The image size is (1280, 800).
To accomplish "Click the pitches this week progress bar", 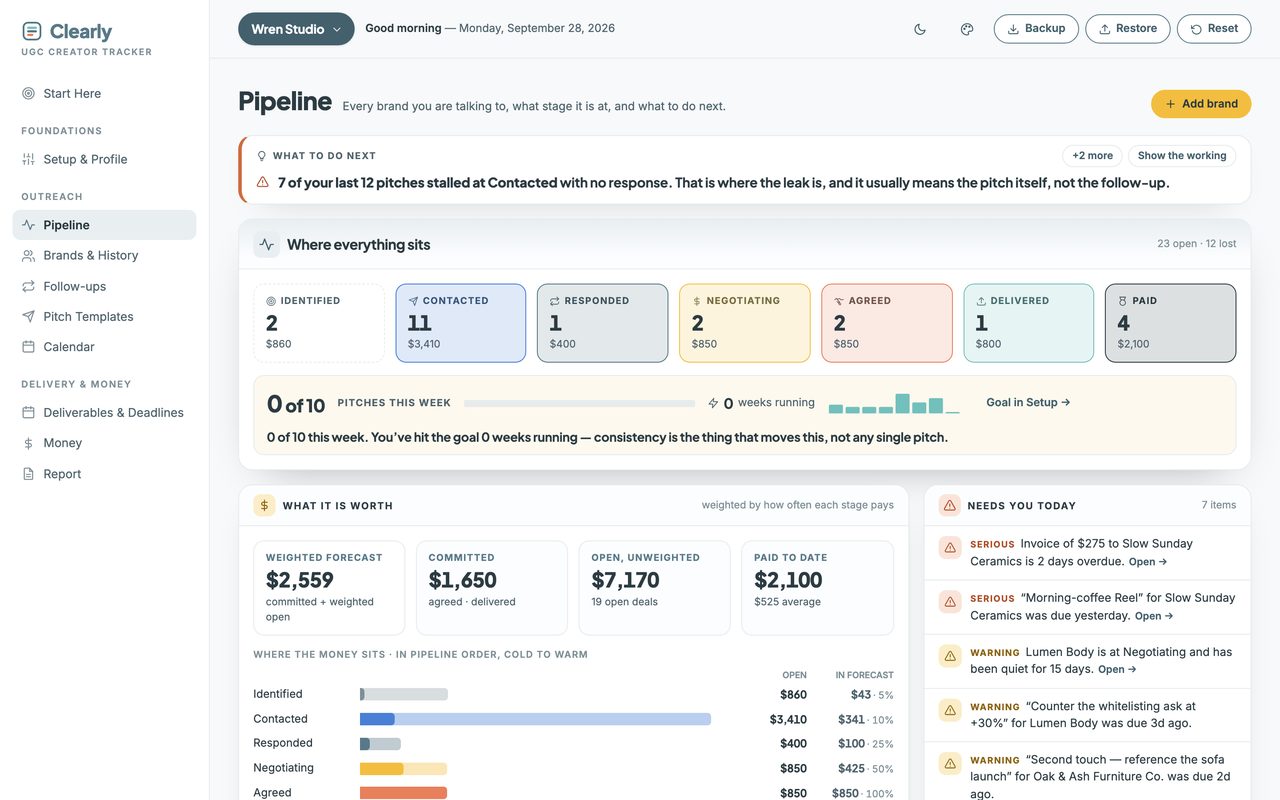I will [579, 403].
